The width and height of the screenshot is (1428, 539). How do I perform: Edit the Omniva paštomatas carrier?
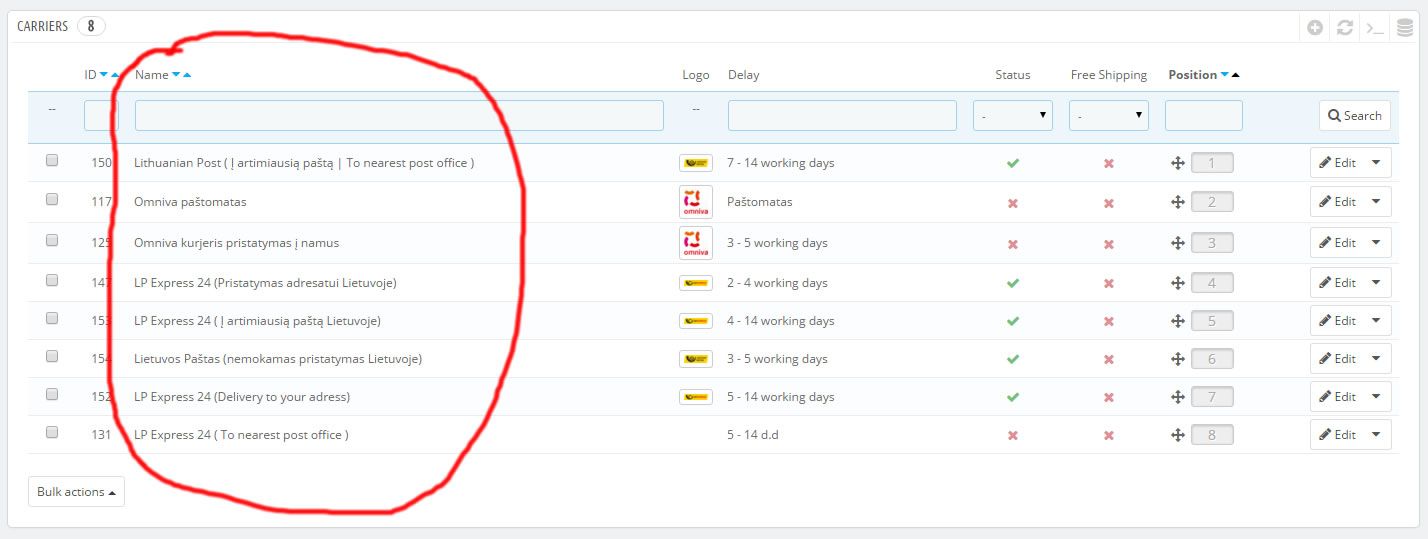[x=1338, y=202]
